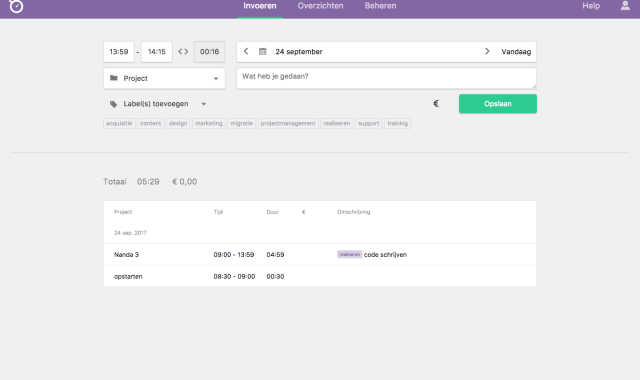Open the Overzichten tab
Viewport: 640px width, 380px height.
pyautogui.click(x=320, y=6)
